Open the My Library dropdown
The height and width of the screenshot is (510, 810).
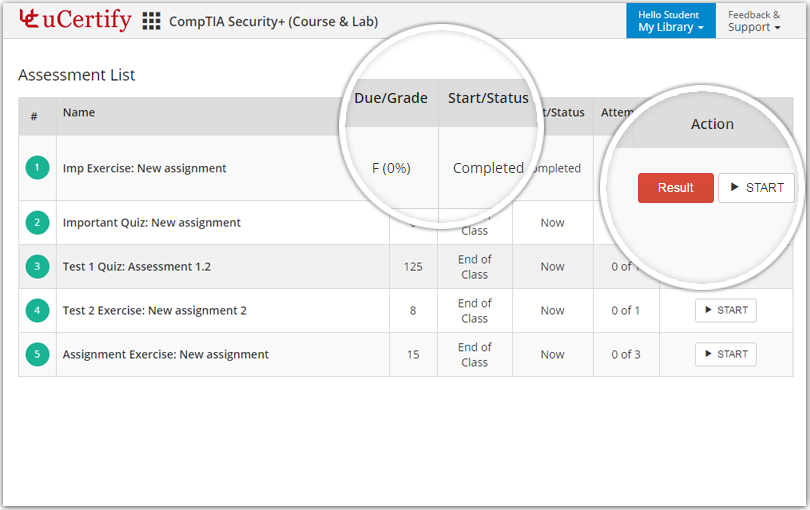[x=671, y=21]
